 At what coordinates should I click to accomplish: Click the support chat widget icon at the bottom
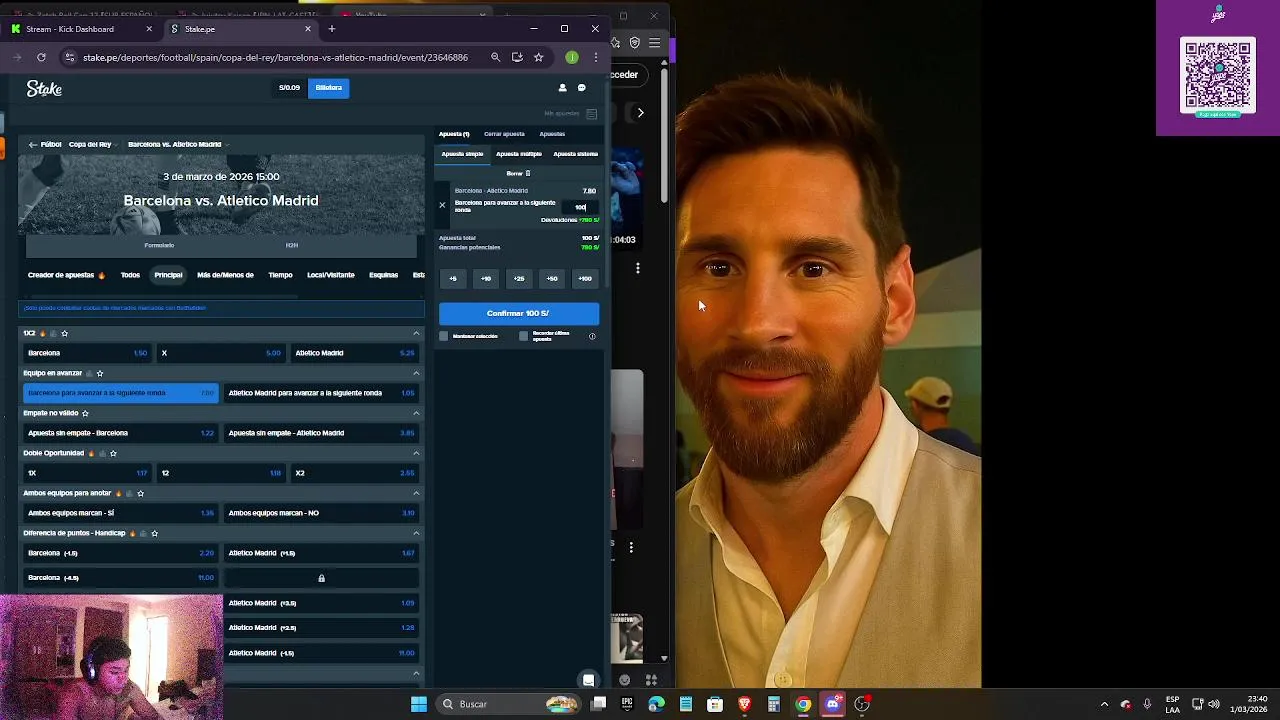click(589, 680)
